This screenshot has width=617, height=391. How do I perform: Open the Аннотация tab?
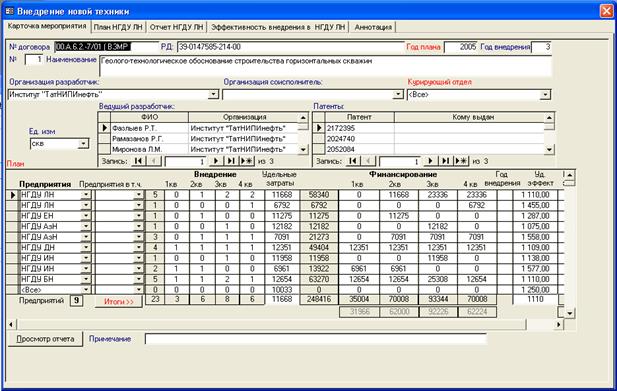(373, 27)
